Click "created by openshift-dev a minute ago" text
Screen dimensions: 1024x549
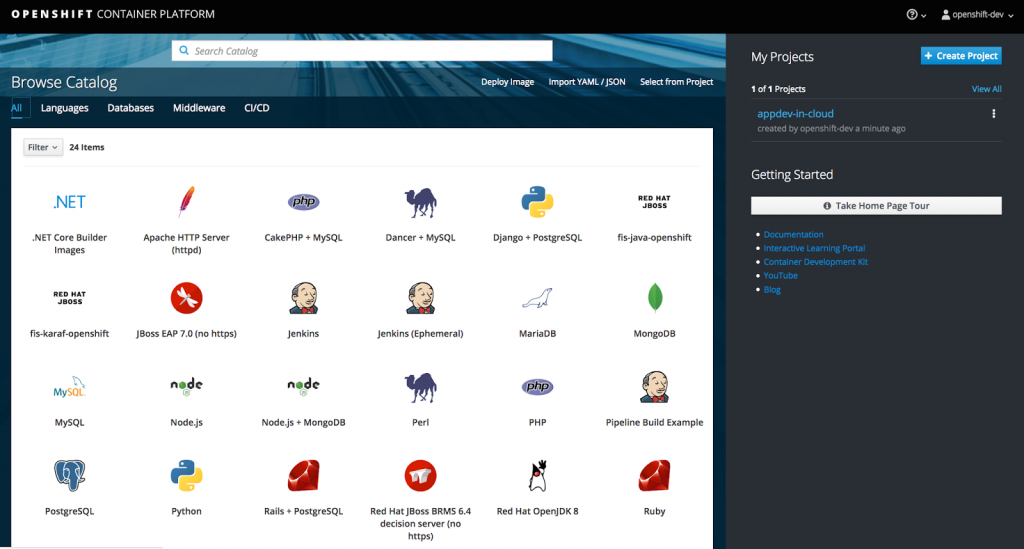point(831,129)
